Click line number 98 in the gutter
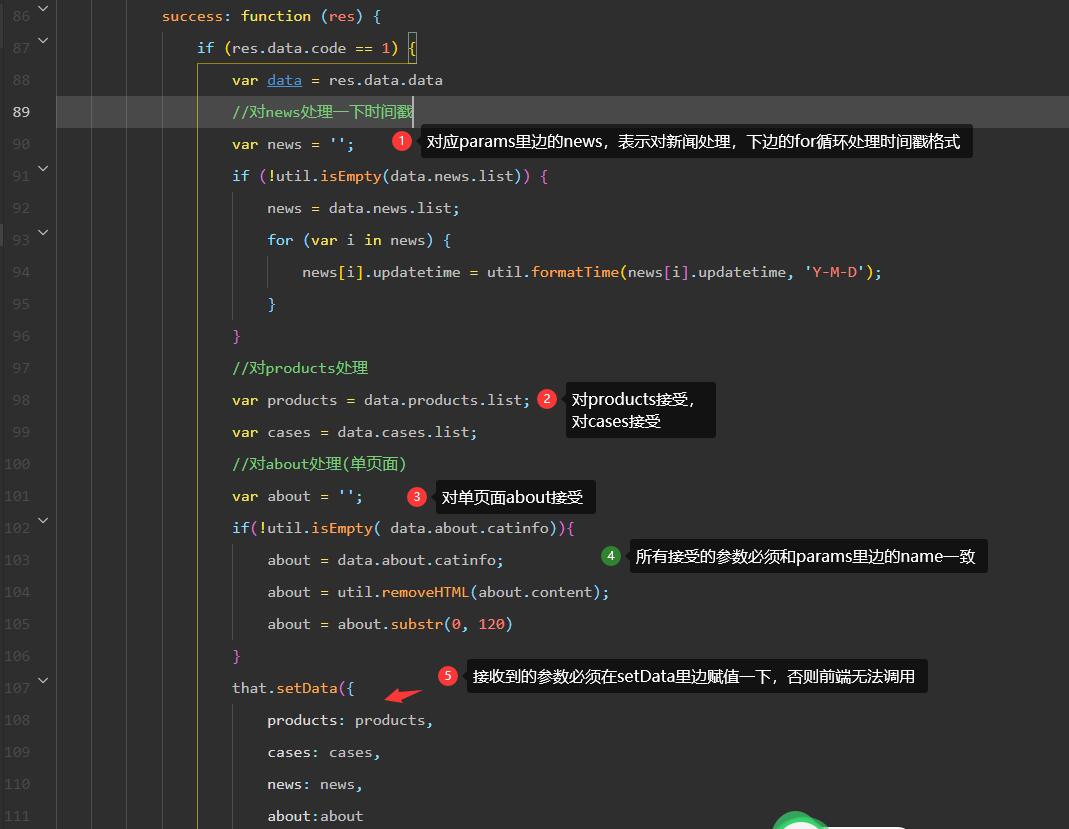This screenshot has height=829, width=1069. tap(21, 400)
